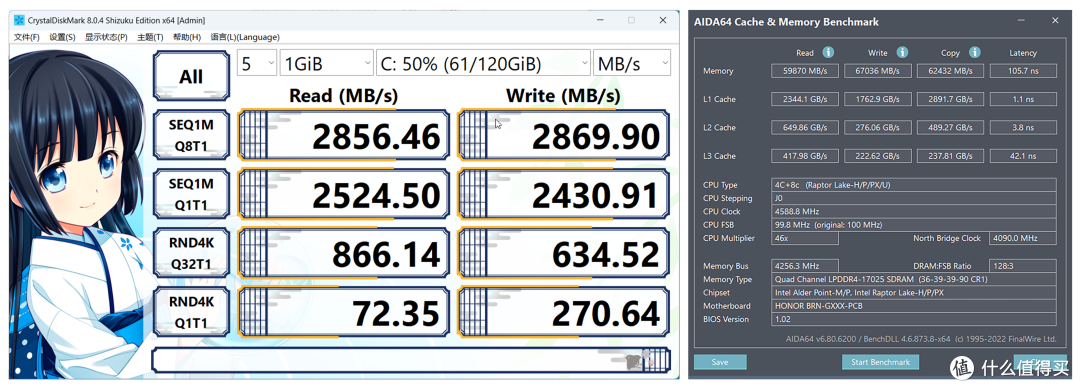The image size is (1080, 391).
Task: Click DRAM:FSB Ratio value 128:3
Action: coord(1023,266)
